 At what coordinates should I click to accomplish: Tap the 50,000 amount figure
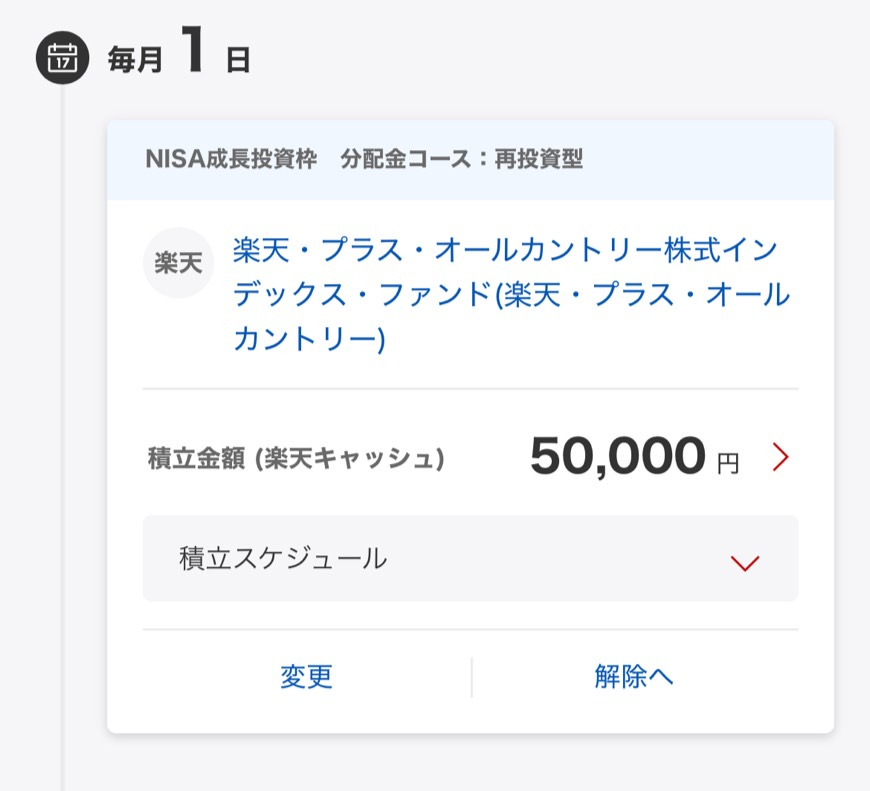(617, 457)
